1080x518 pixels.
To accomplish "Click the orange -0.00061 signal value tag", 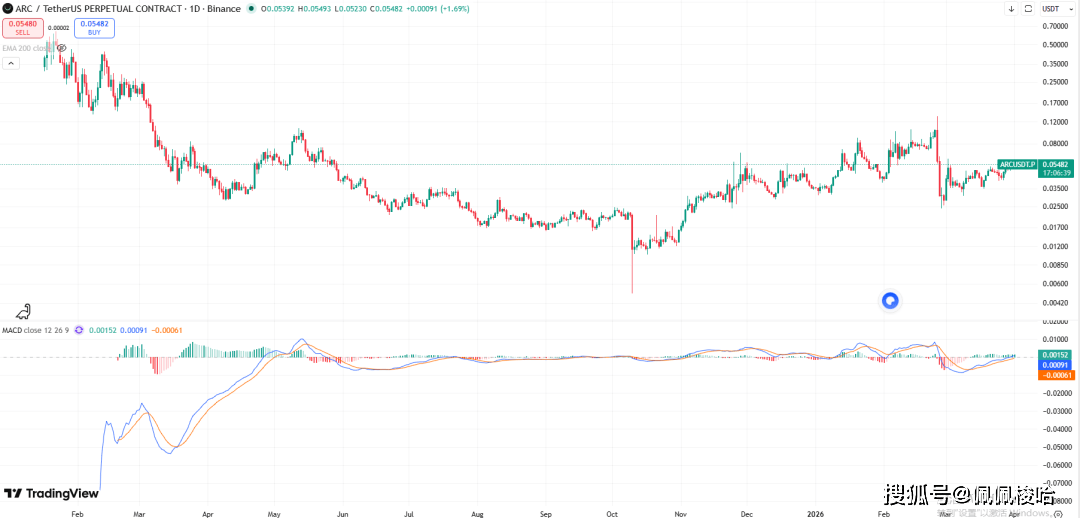I will (x=1056, y=375).
